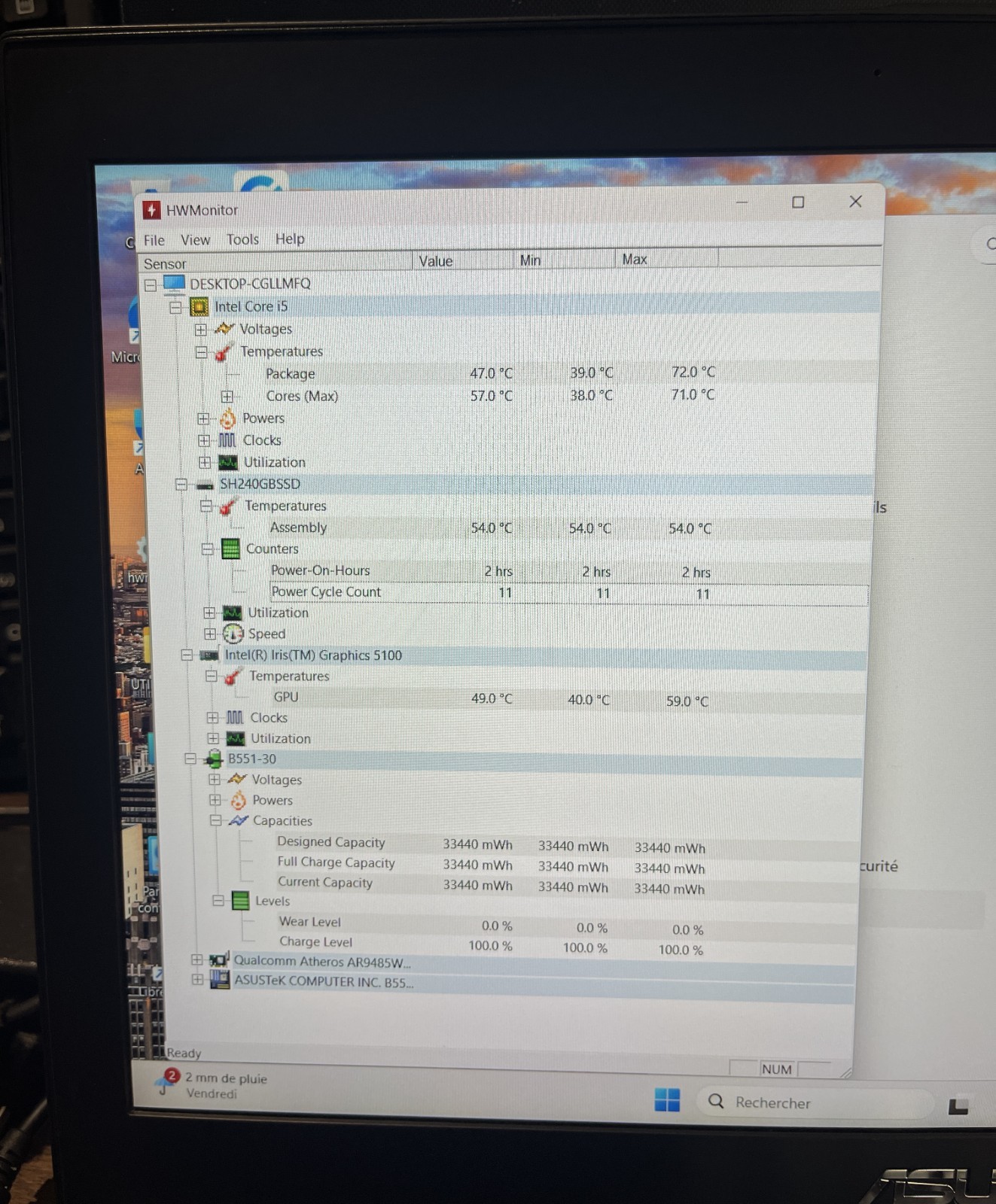Select the Designed Capacity row label

330,842
